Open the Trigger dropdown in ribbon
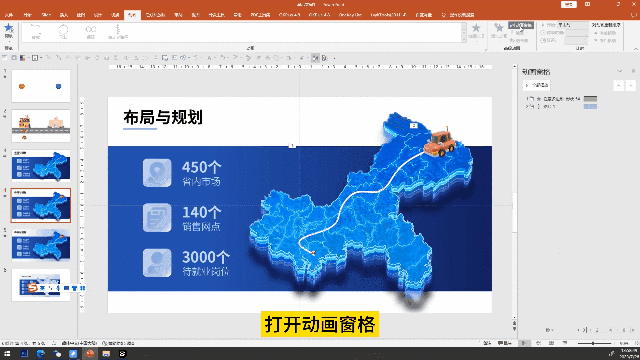 [518, 33]
